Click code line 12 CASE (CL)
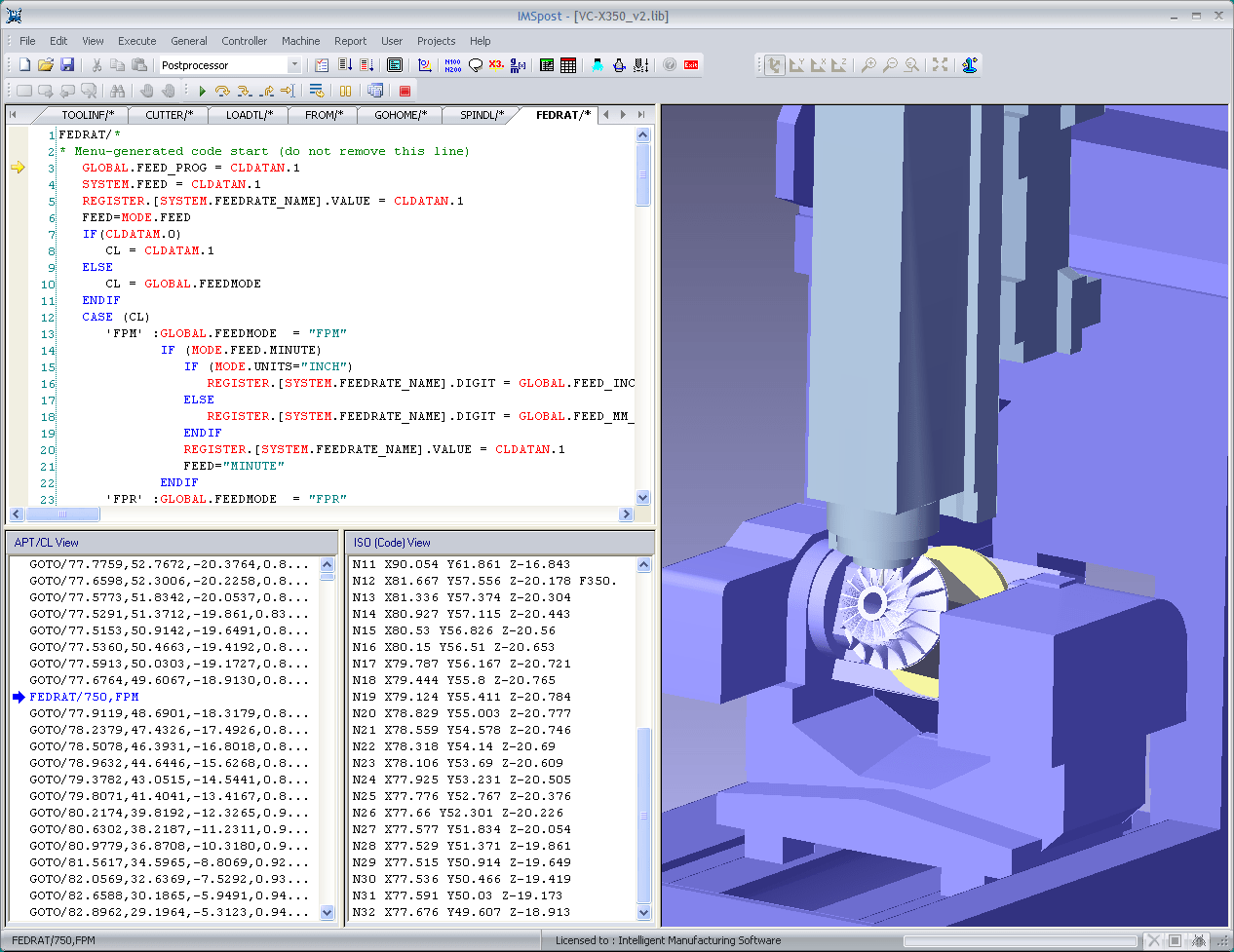The width and height of the screenshot is (1234, 952). (116, 317)
